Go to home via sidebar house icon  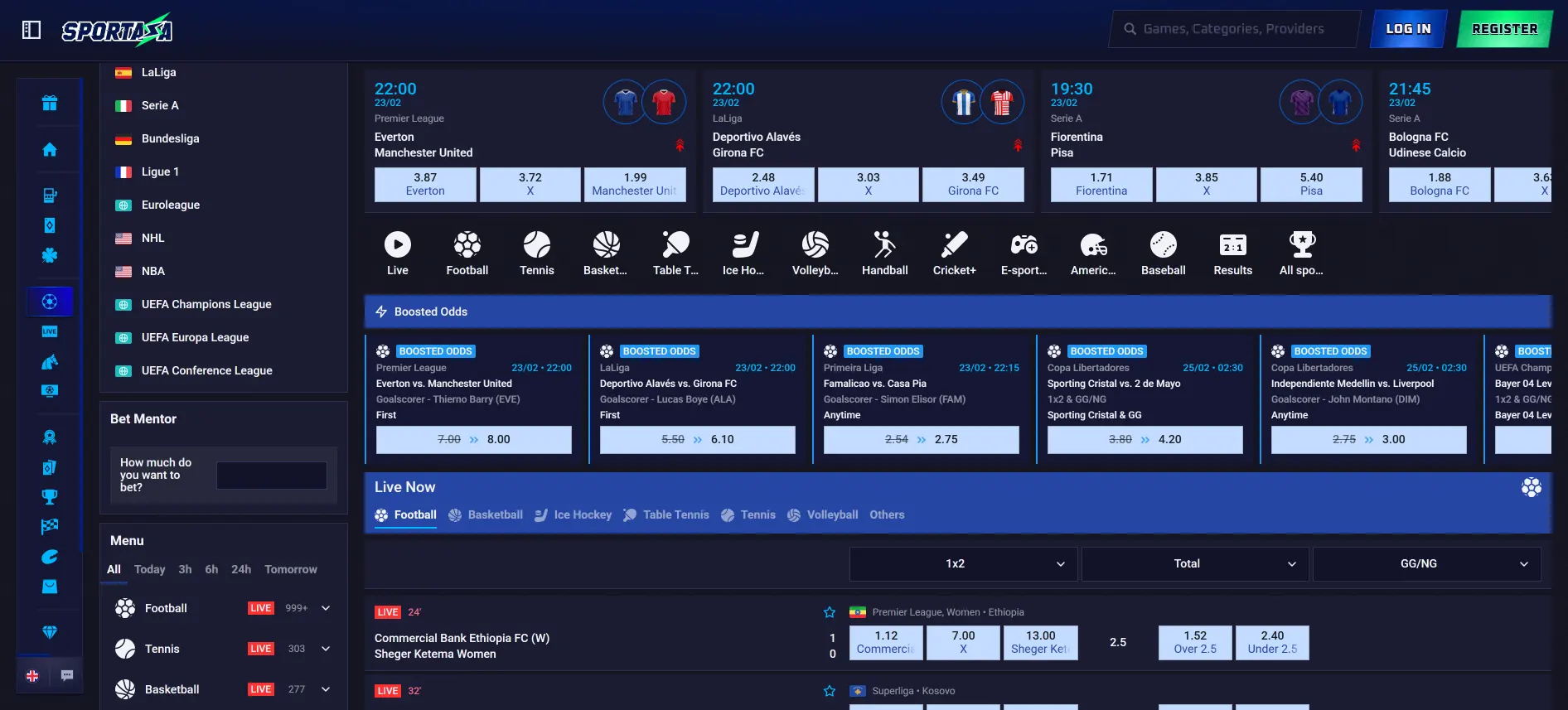click(50, 150)
